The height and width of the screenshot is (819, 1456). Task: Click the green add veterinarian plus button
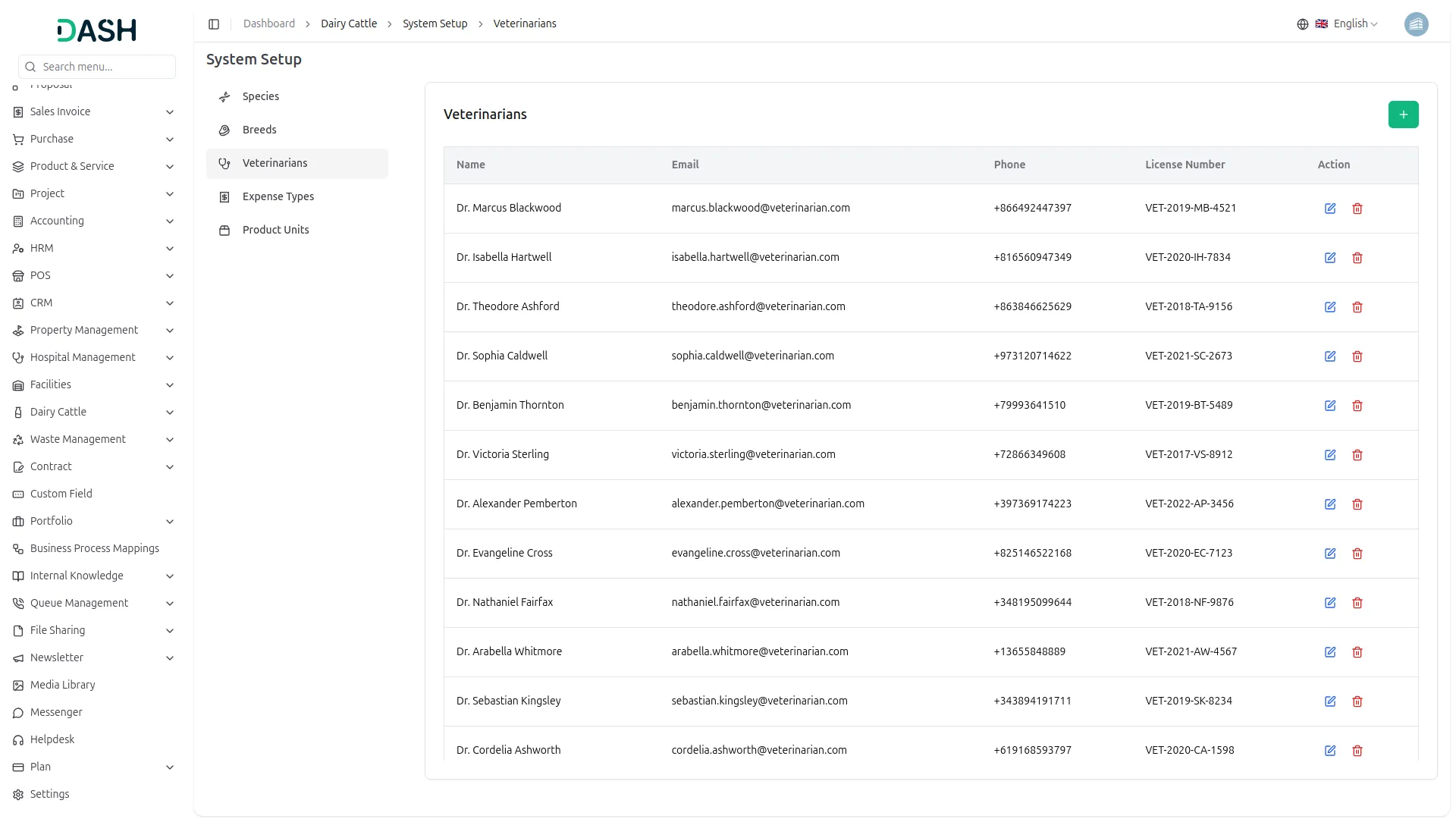tap(1403, 115)
